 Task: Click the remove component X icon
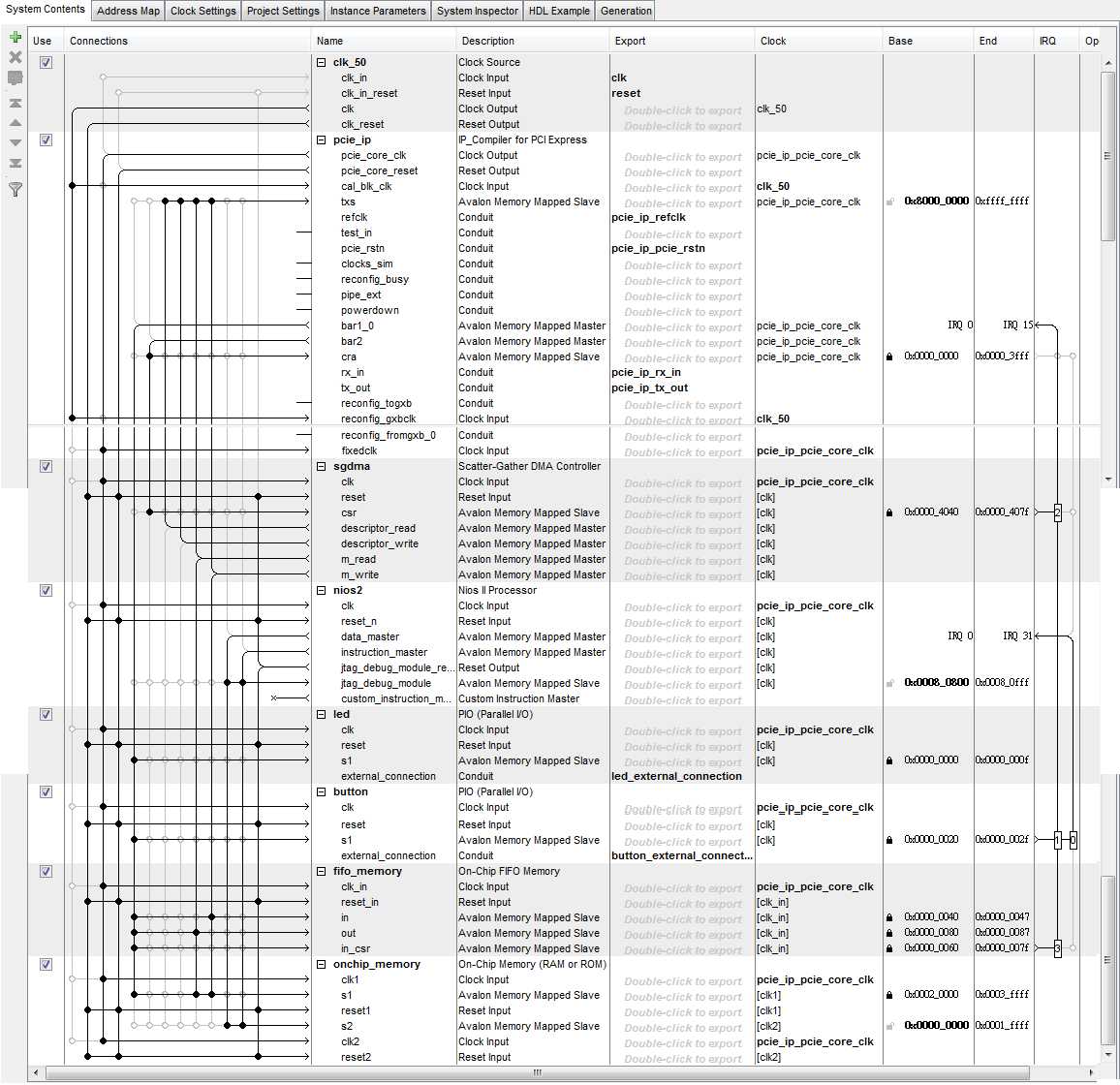click(x=15, y=57)
